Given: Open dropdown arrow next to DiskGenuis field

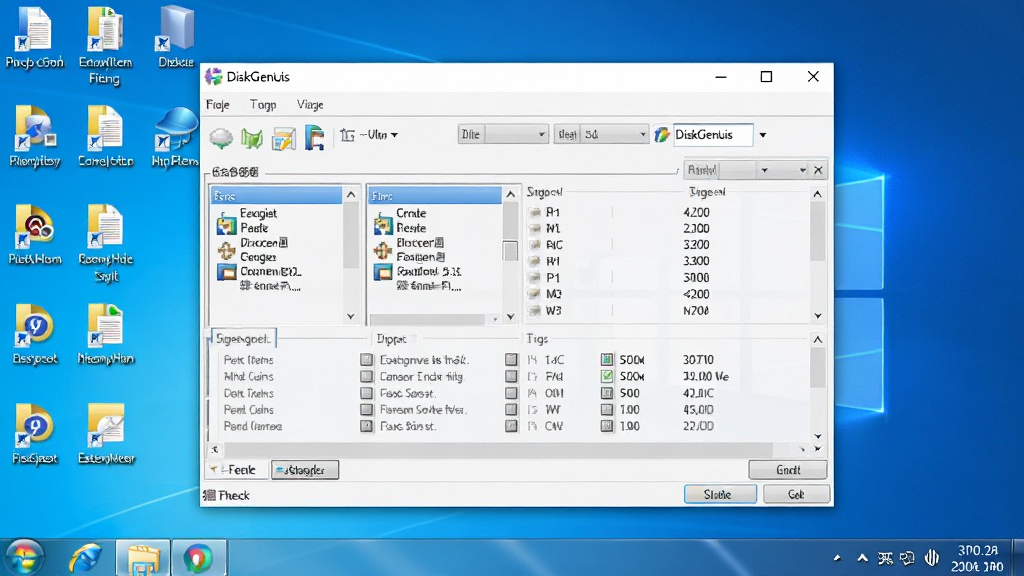Looking at the screenshot, I should (762, 135).
